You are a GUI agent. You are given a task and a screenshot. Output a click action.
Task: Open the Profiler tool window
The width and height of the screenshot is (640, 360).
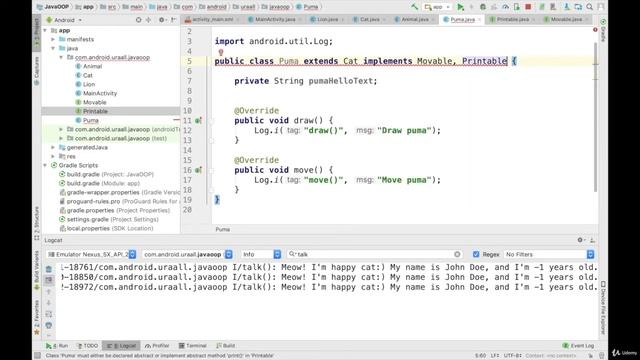[x=157, y=346]
